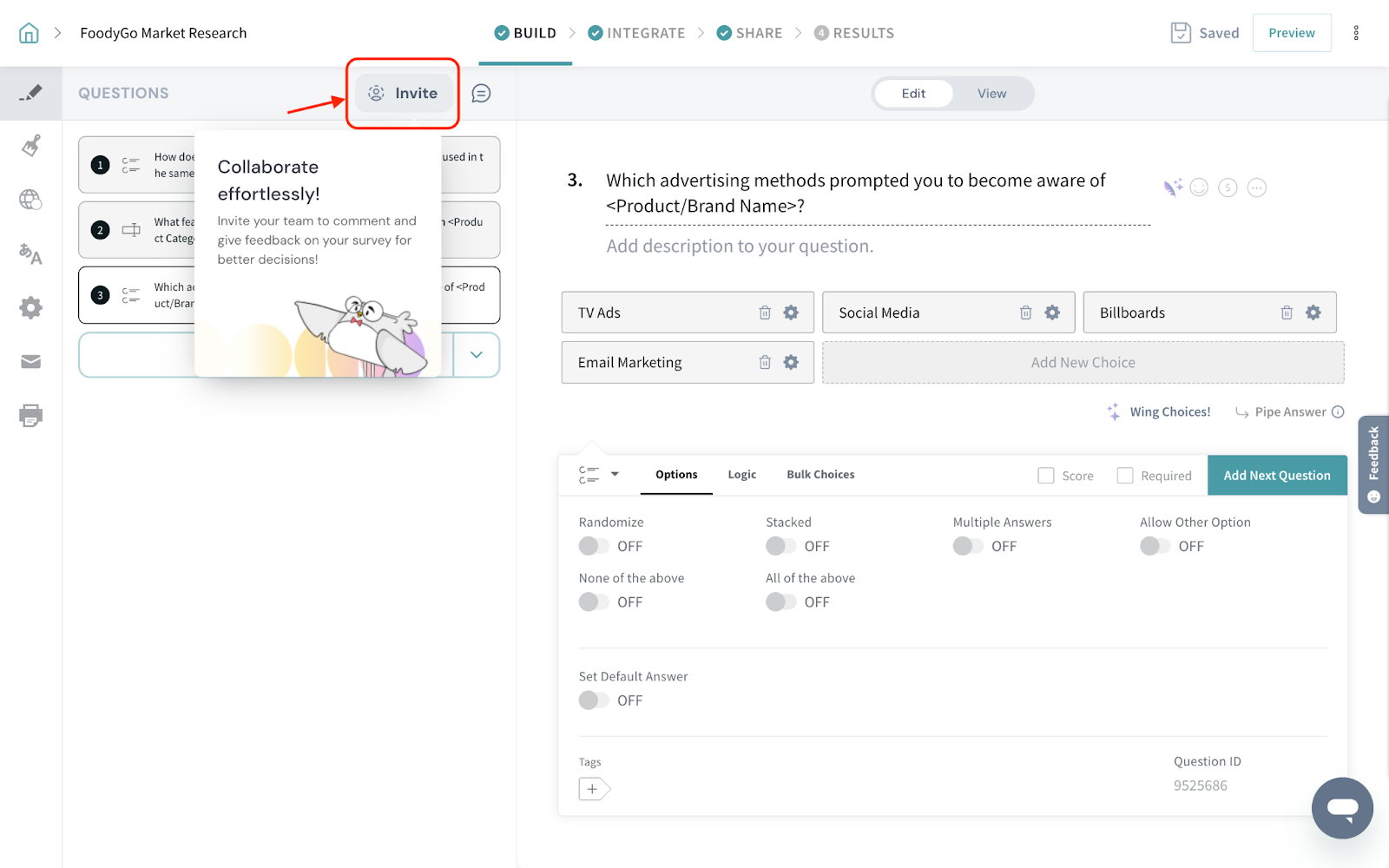Open the translation languages sidebar icon
1389x868 pixels.
pyautogui.click(x=31, y=253)
